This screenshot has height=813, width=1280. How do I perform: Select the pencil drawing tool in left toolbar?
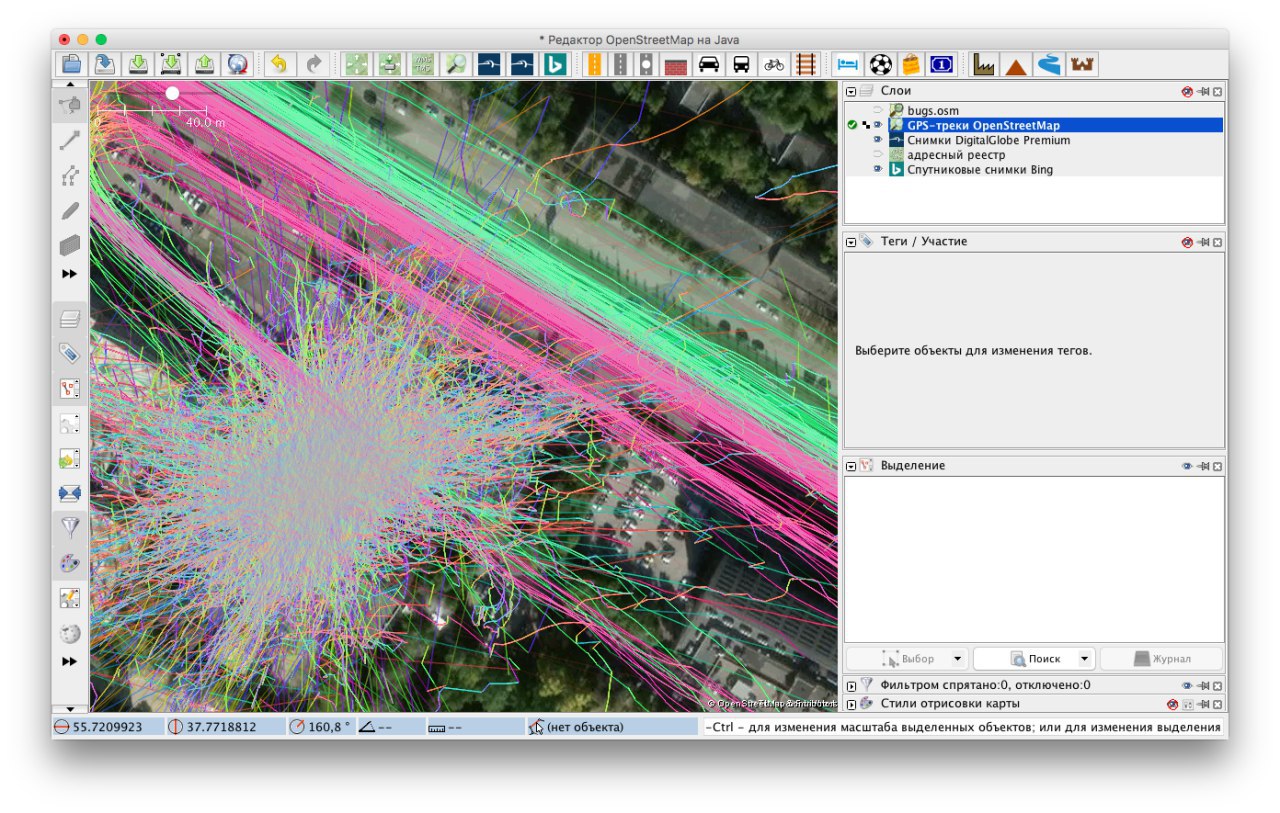(70, 211)
